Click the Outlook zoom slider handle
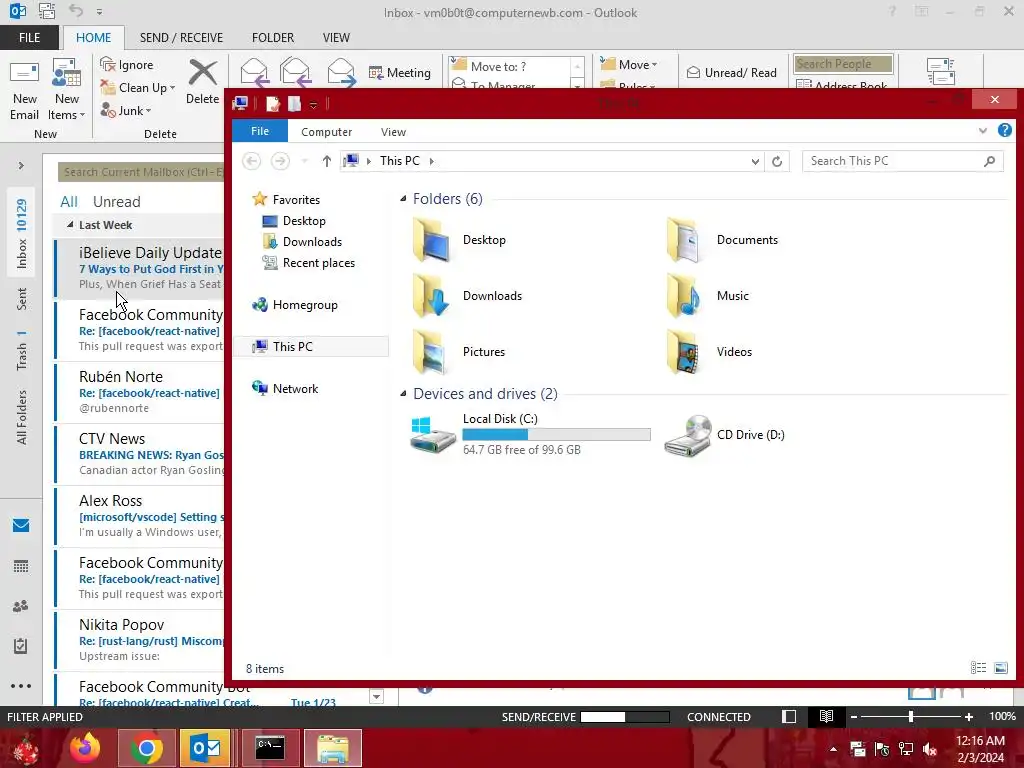Screen dimensions: 1024x768 [x=910, y=716]
